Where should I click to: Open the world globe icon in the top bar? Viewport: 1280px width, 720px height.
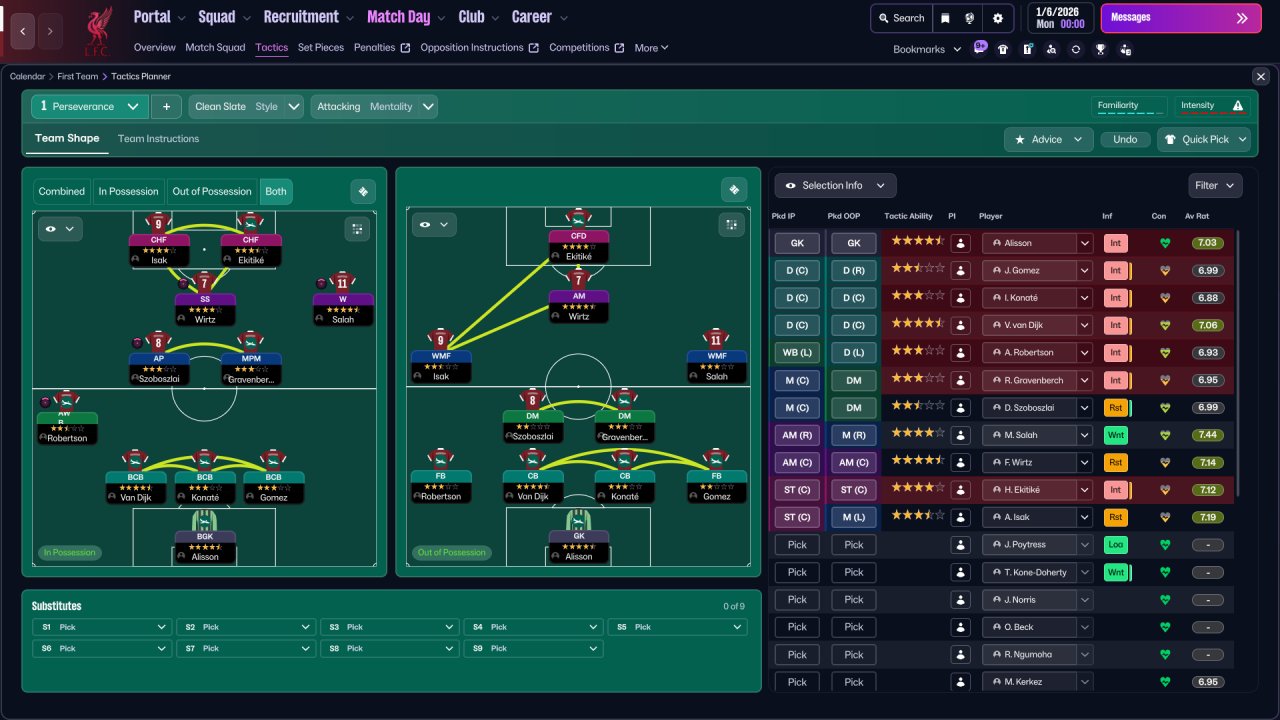tap(970, 18)
